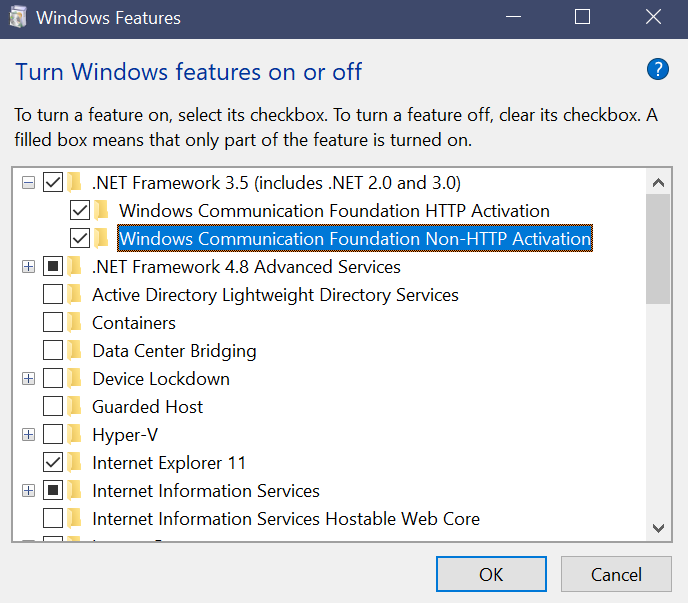Viewport: 688px width, 603px height.
Task: Select the Hyper-V feature label
Action: (x=125, y=435)
